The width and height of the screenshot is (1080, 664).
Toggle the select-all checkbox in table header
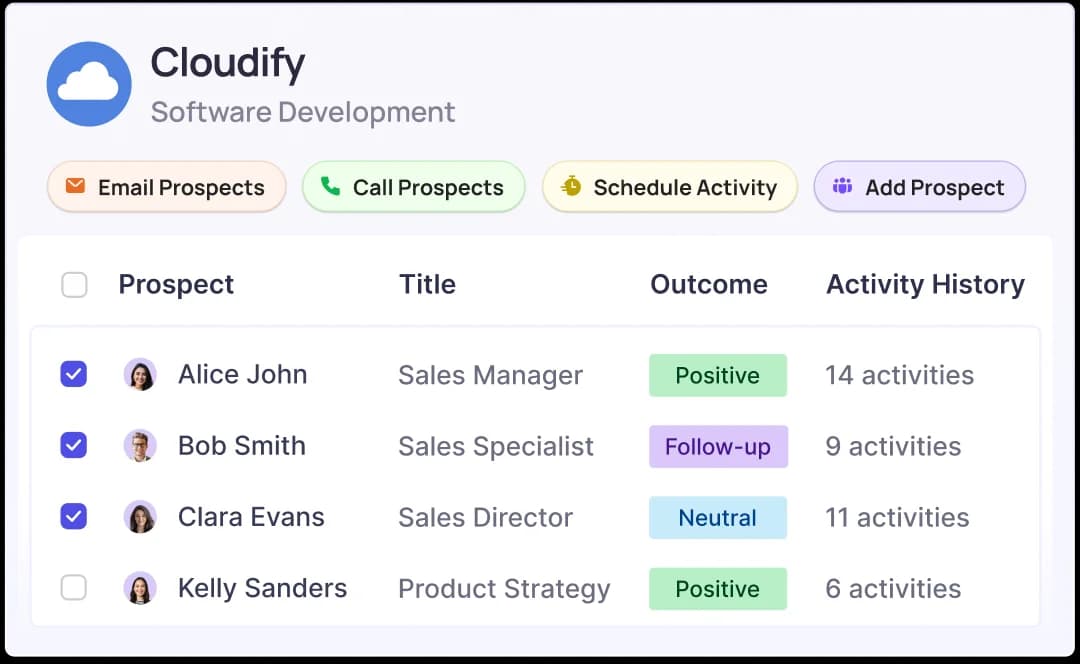click(74, 285)
